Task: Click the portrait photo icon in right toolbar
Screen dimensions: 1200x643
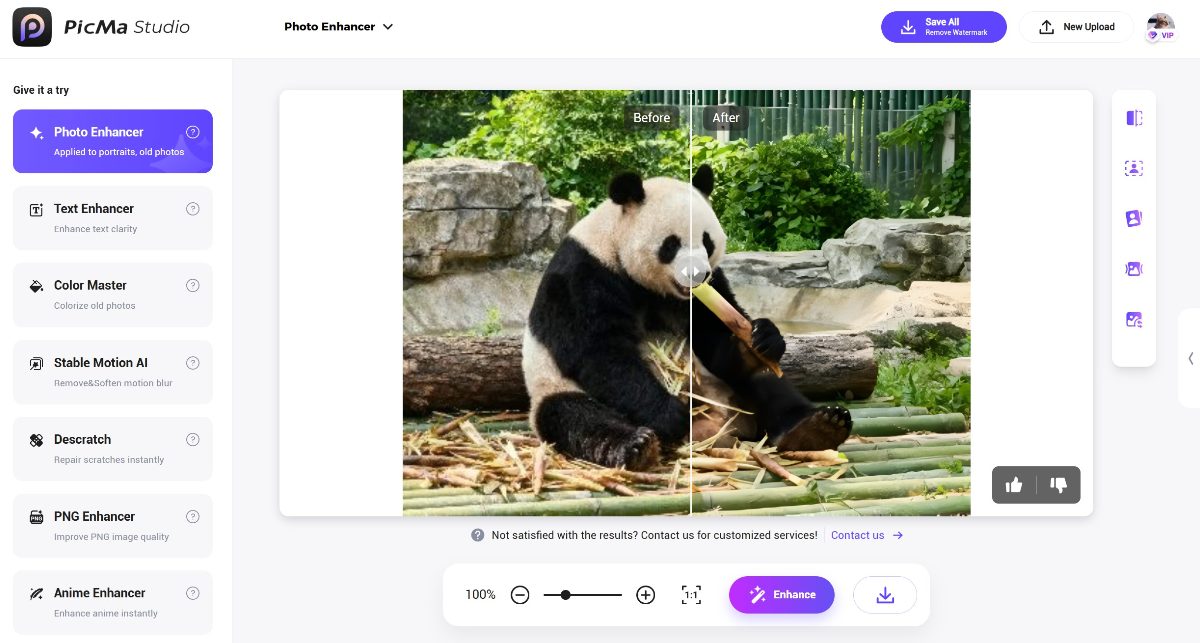Action: click(x=1134, y=219)
